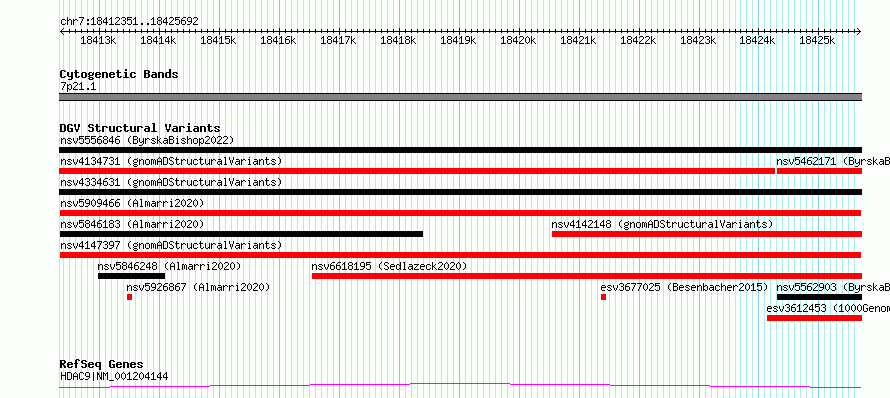Select the black nsv5556846 variant bar
The image size is (890, 398).
461,150
